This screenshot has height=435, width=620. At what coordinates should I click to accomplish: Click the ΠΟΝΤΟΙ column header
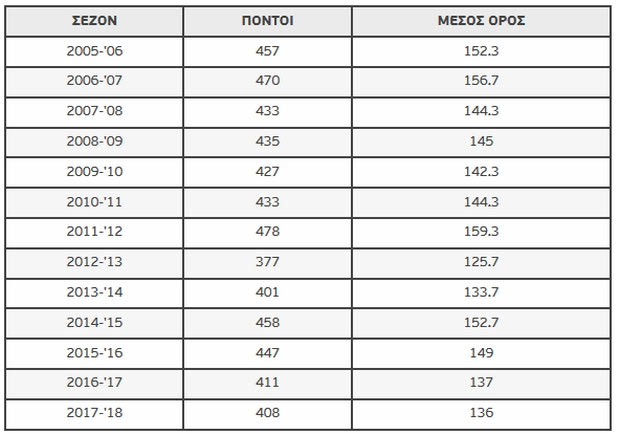point(268,21)
